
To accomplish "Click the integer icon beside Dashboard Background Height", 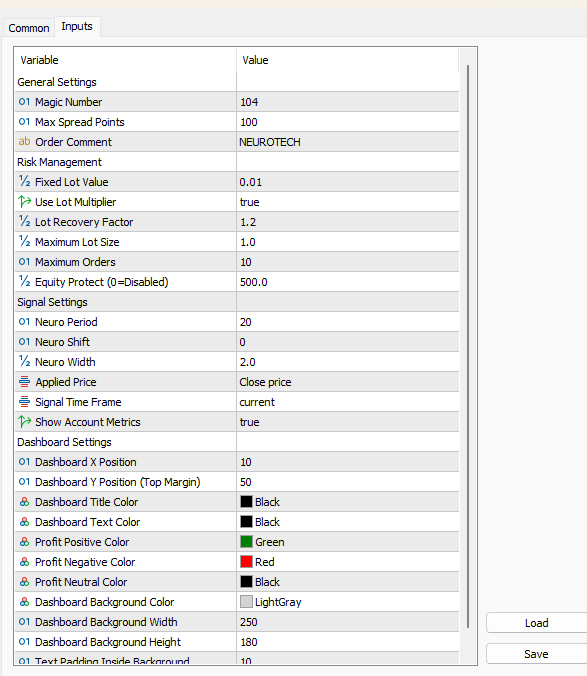I will pos(25,642).
